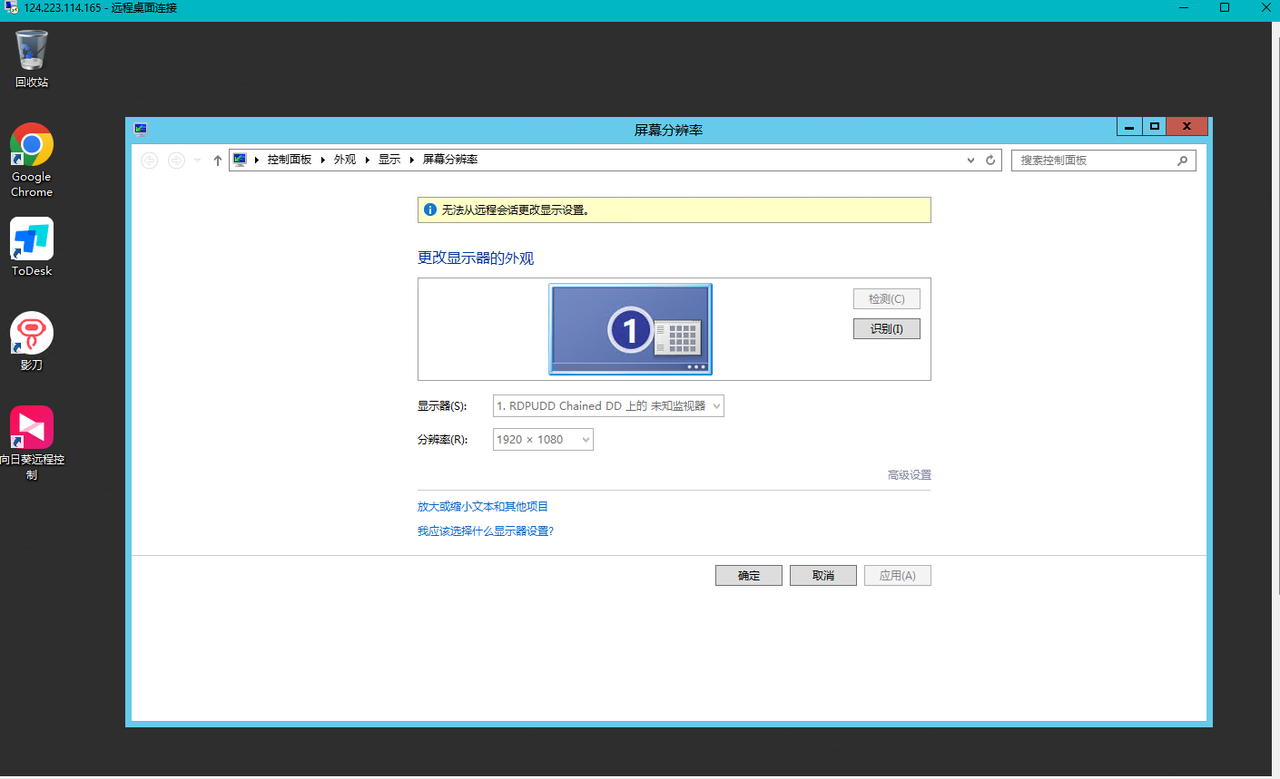1280x779 pixels.
Task: Open the ToDesk desktop shortcut
Action: pos(32,240)
